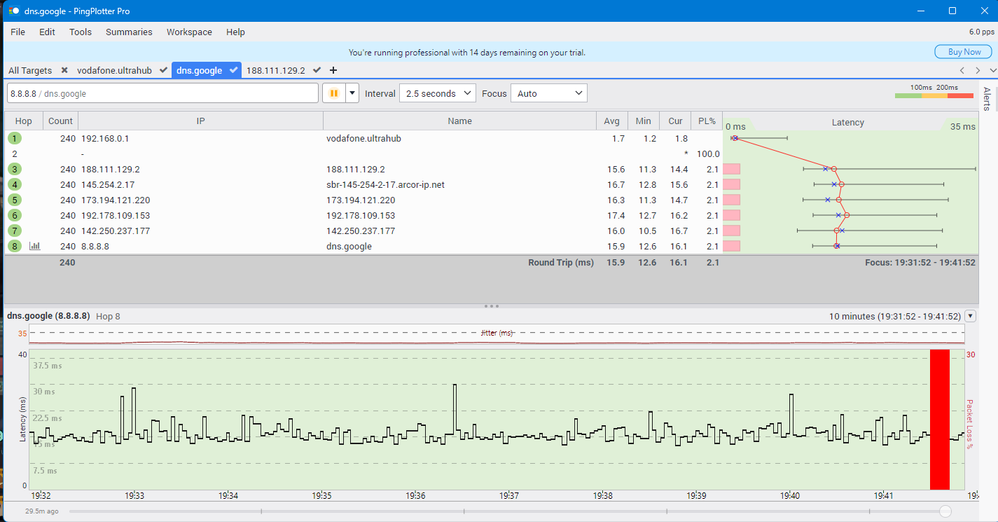This screenshot has height=522, width=998.
Task: Close the All Targets tab with X
Action: [64, 71]
